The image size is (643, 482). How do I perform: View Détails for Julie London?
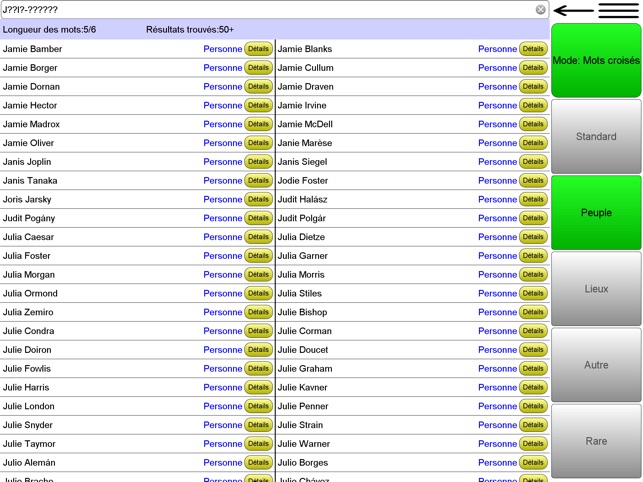pos(258,406)
